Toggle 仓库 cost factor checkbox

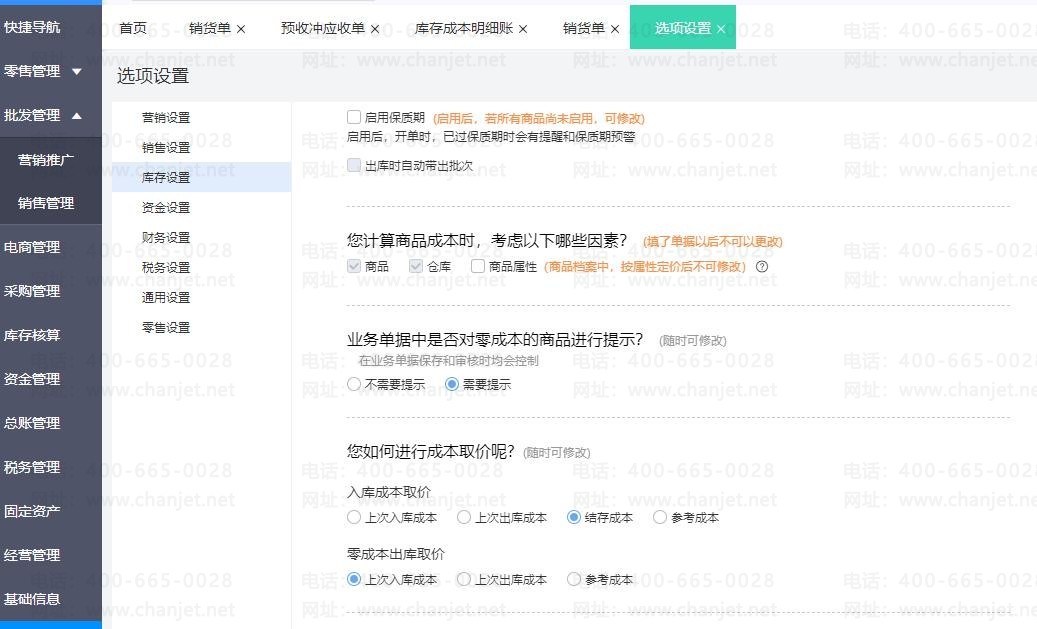tap(415, 266)
